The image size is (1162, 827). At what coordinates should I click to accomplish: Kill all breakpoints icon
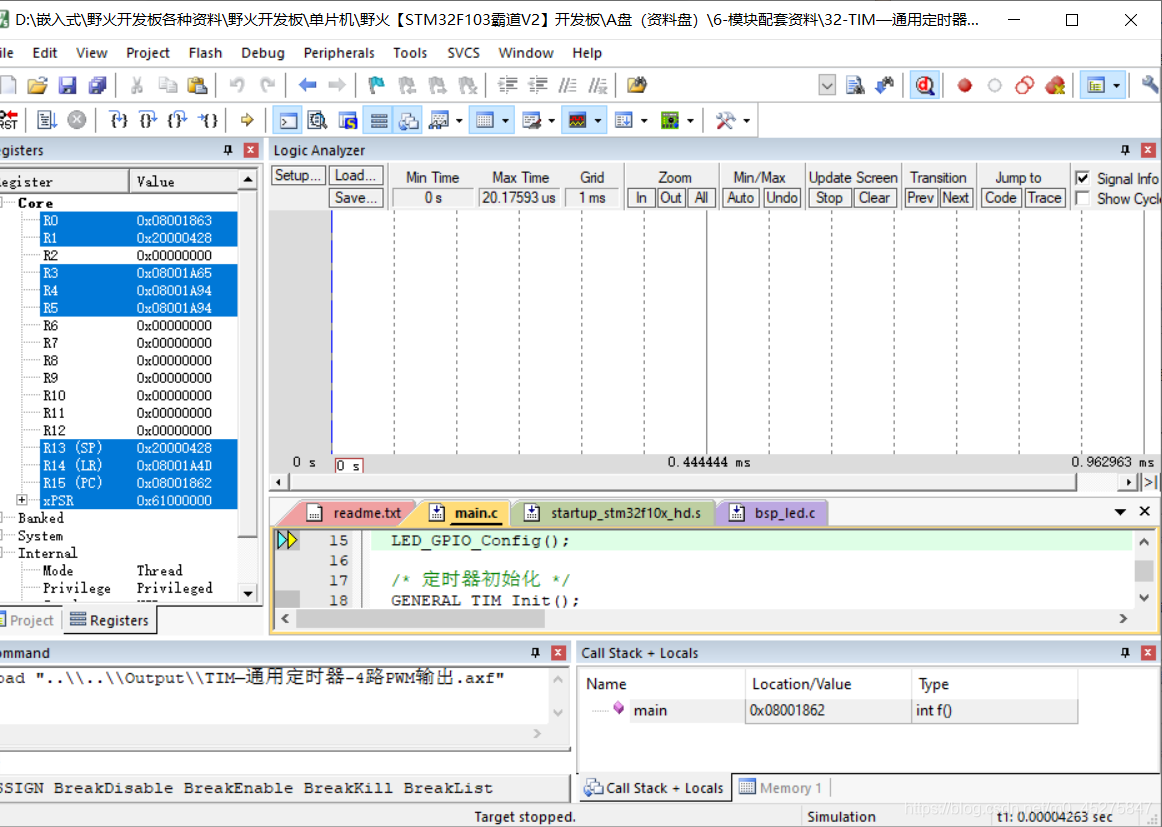click(x=1055, y=85)
